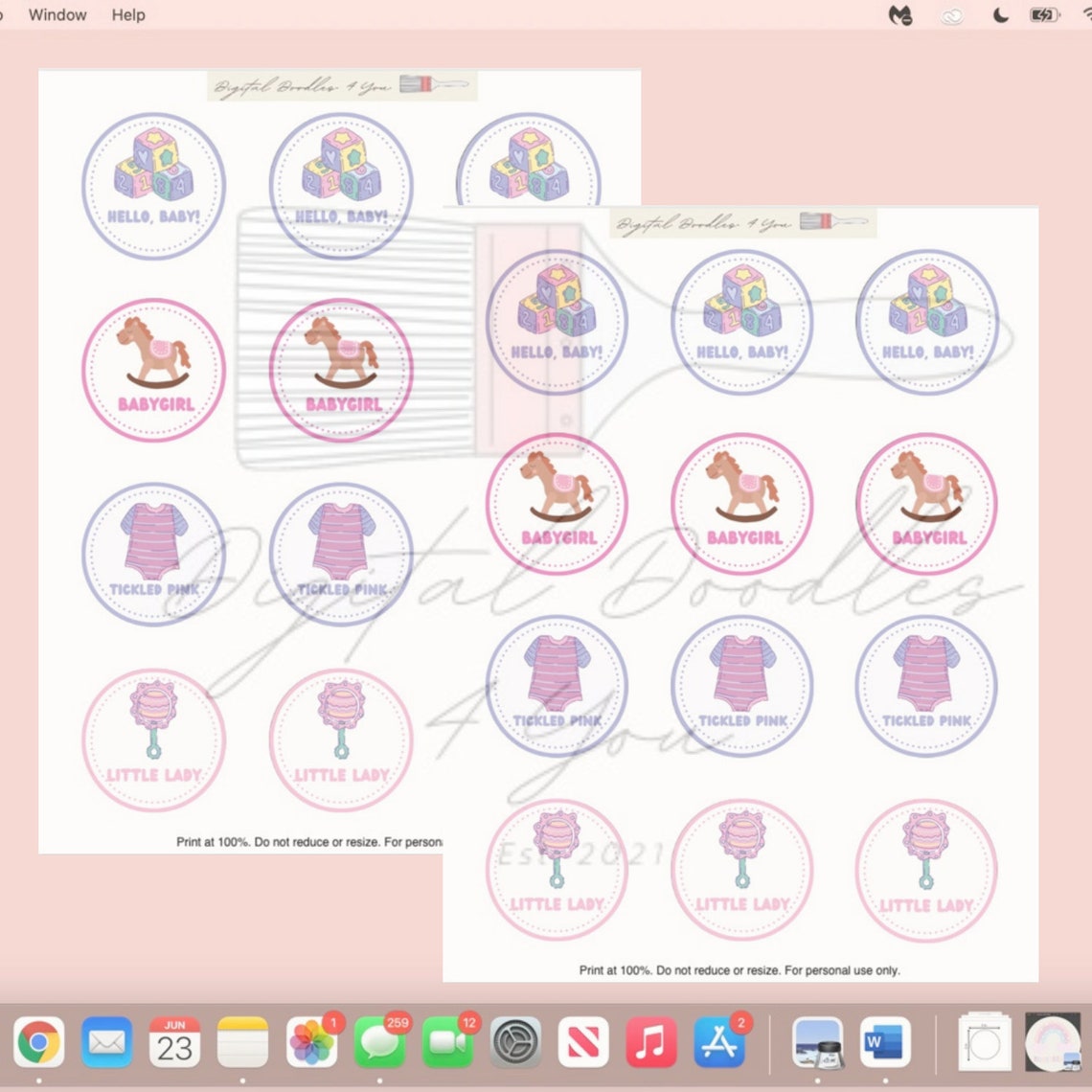
Task: Open the Help menu
Action: pos(128,14)
